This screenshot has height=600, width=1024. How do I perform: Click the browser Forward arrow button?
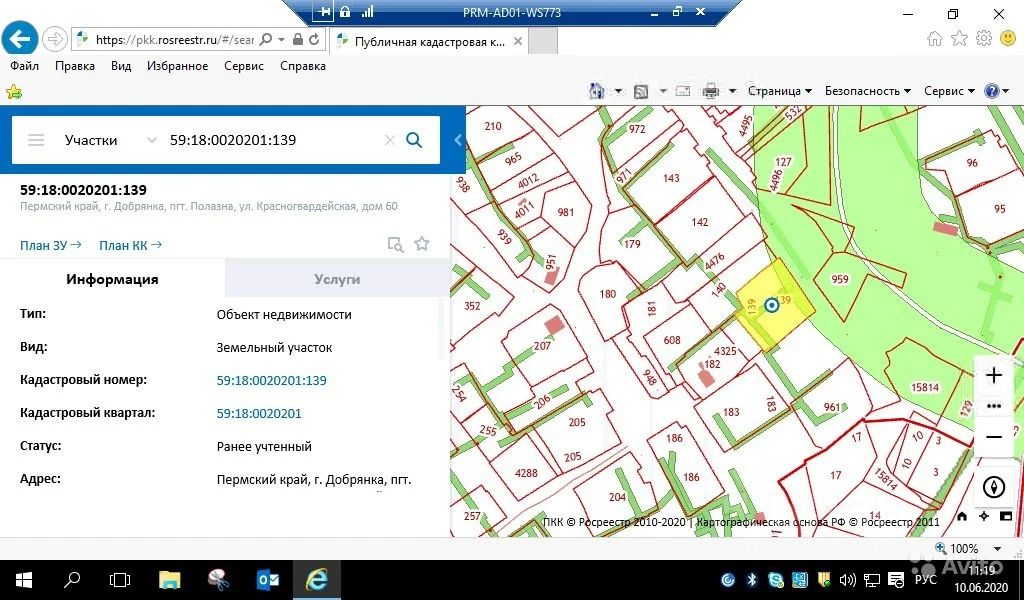tap(55, 40)
